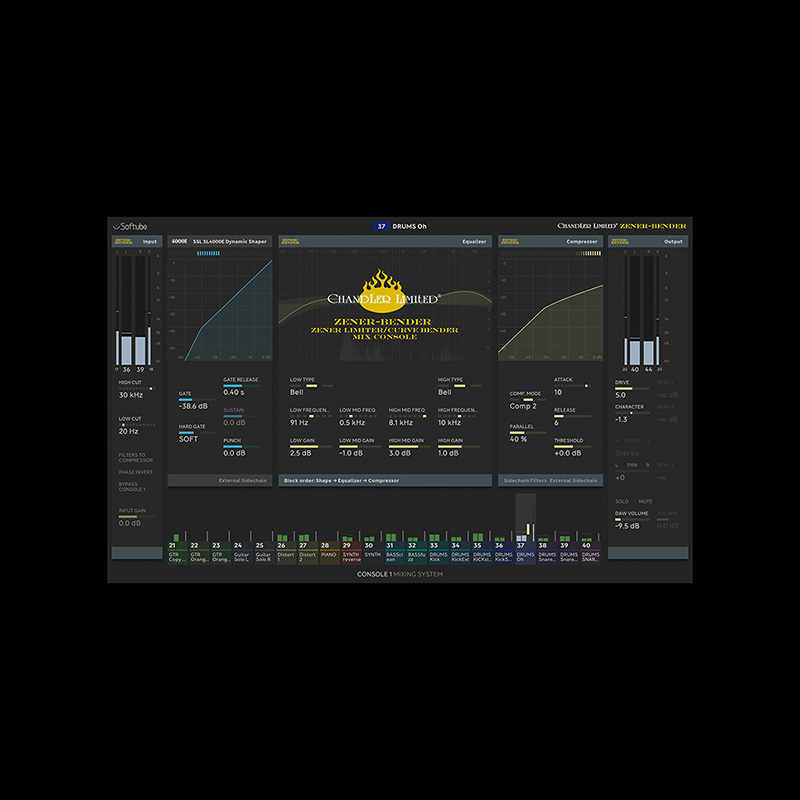Click the blue track number 37 badge
Image resolution: width=800 pixels, height=800 pixels.
381,226
